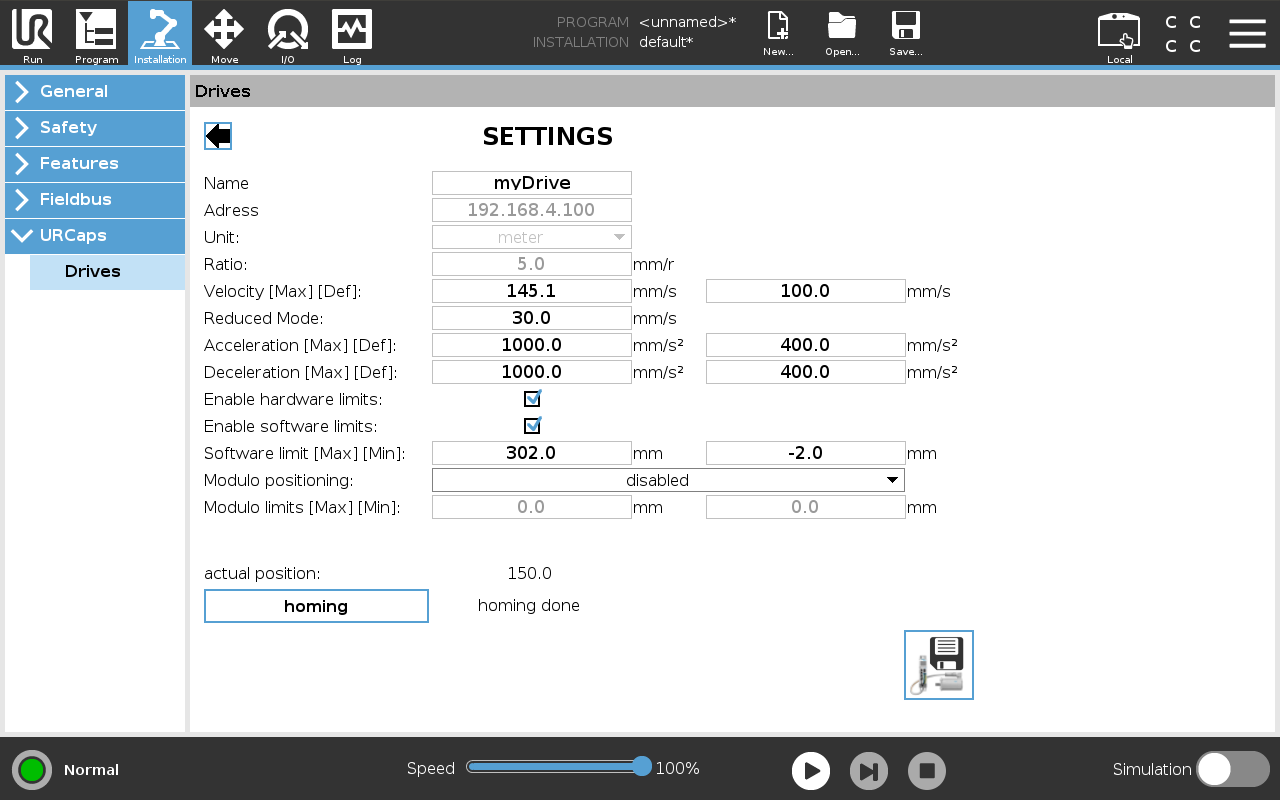Expand the Safety section in sidebar
Screen dimensions: 1280x800
(x=95, y=128)
